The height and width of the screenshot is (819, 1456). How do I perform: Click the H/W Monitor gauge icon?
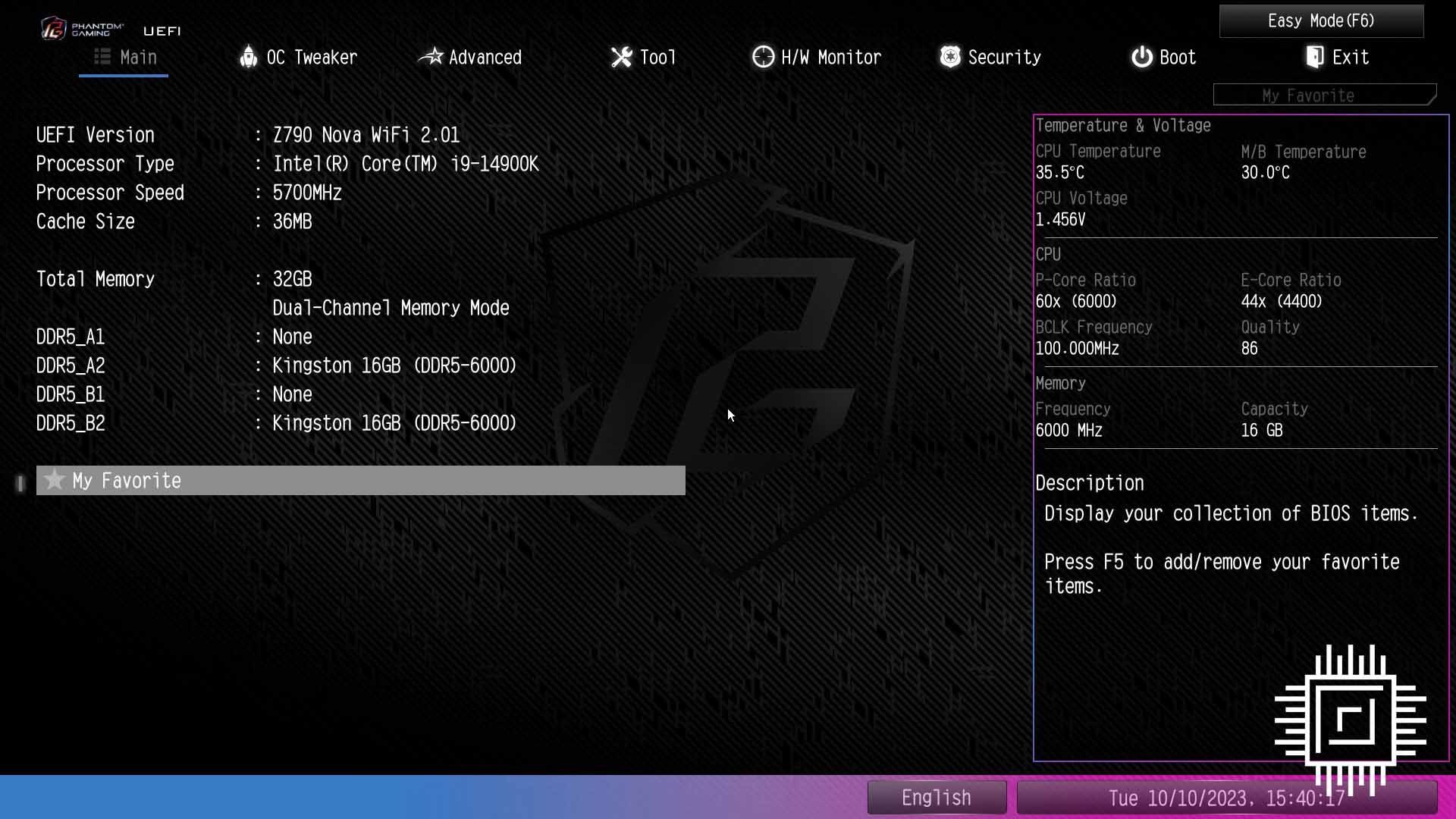tap(763, 57)
